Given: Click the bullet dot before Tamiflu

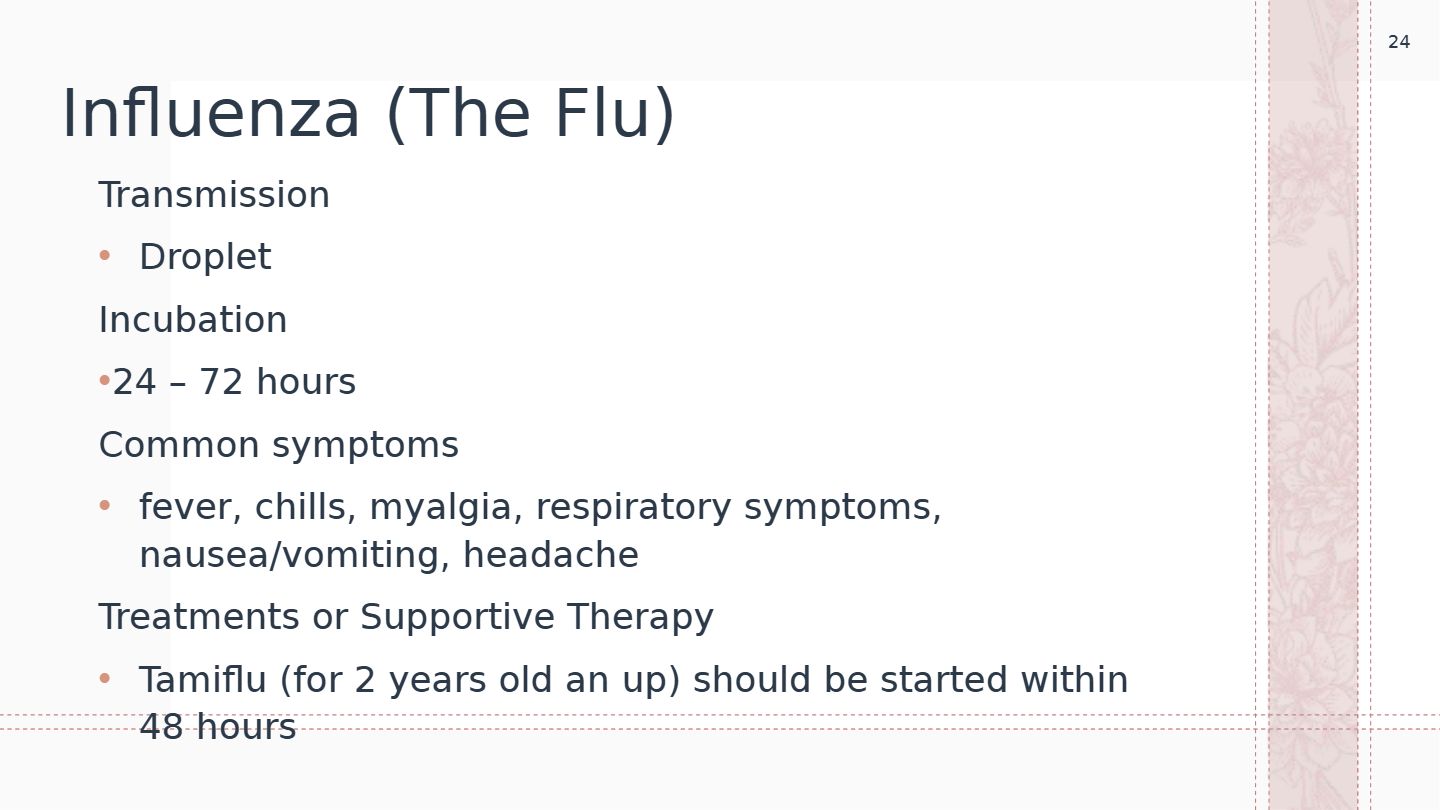Looking at the screenshot, I should 105,679.
